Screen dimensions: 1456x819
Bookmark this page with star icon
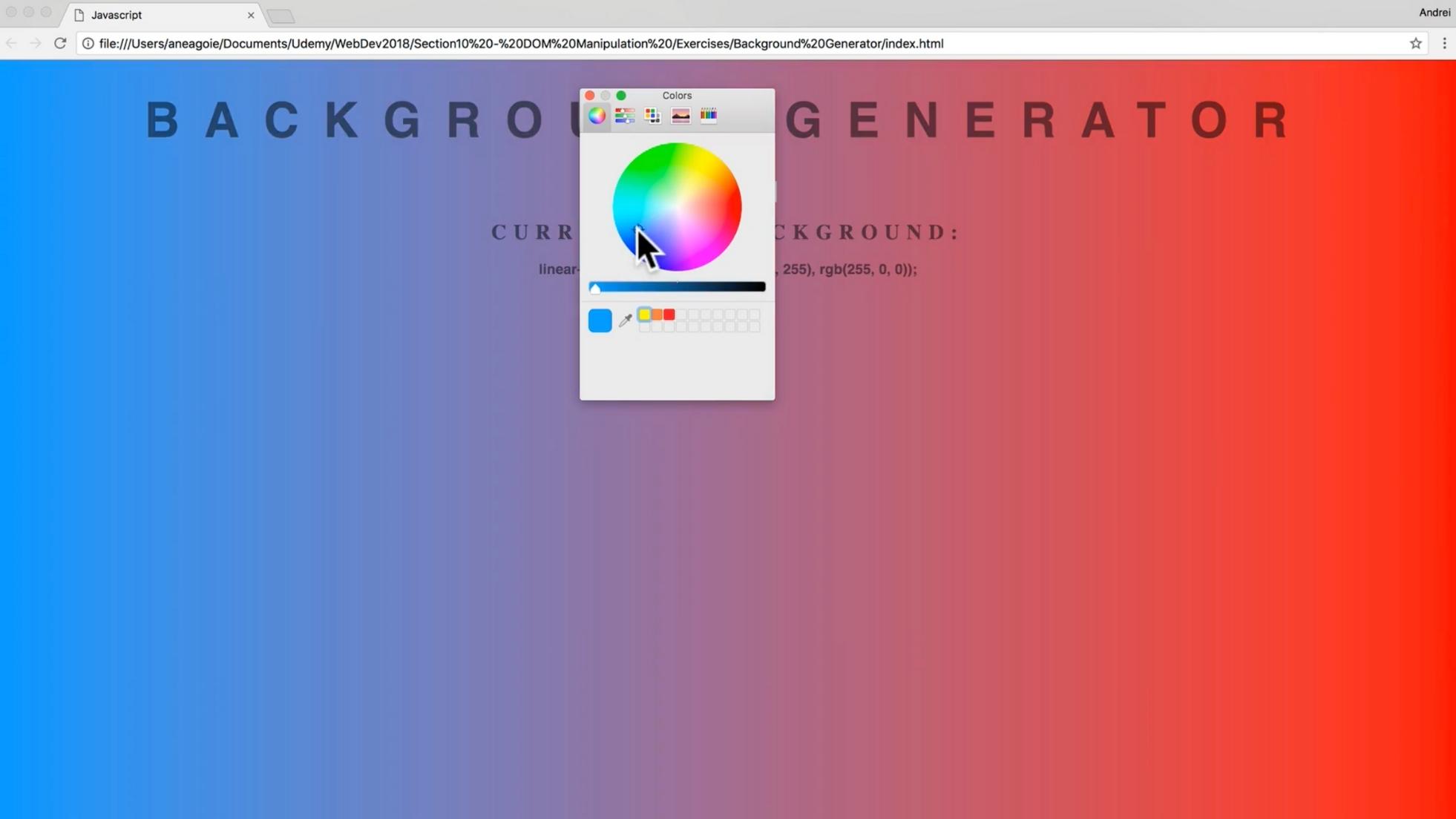pos(1416,43)
